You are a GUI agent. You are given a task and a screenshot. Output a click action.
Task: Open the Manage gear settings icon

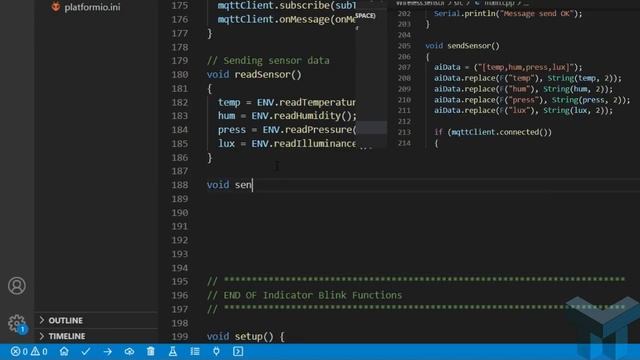click(x=17, y=323)
